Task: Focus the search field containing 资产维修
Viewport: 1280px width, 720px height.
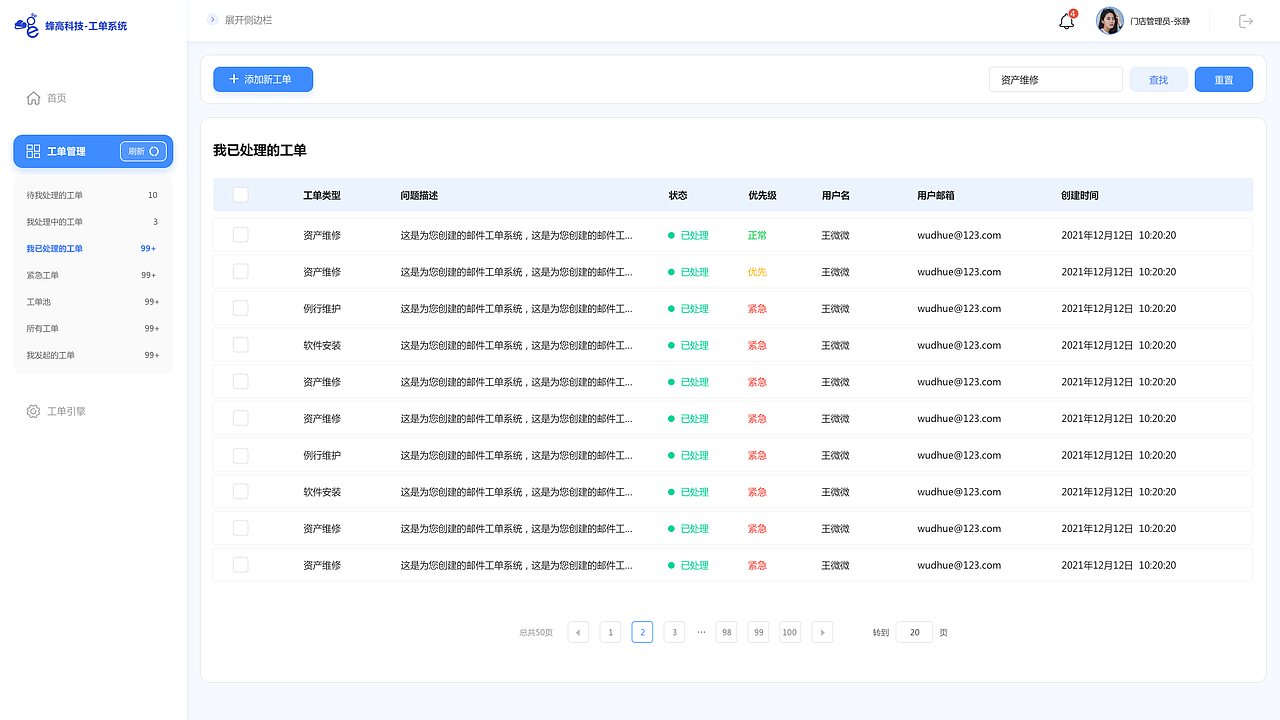Action: pos(1056,79)
